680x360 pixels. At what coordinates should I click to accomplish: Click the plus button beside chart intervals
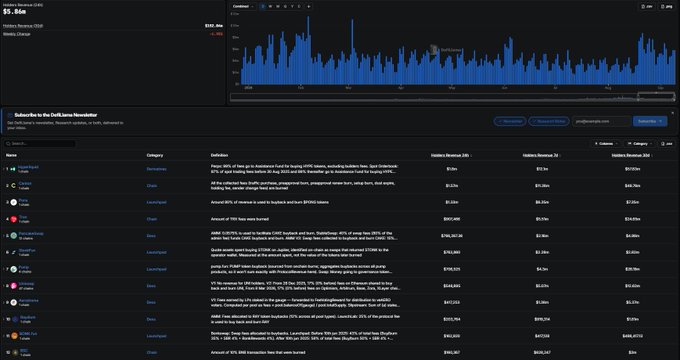308,7
